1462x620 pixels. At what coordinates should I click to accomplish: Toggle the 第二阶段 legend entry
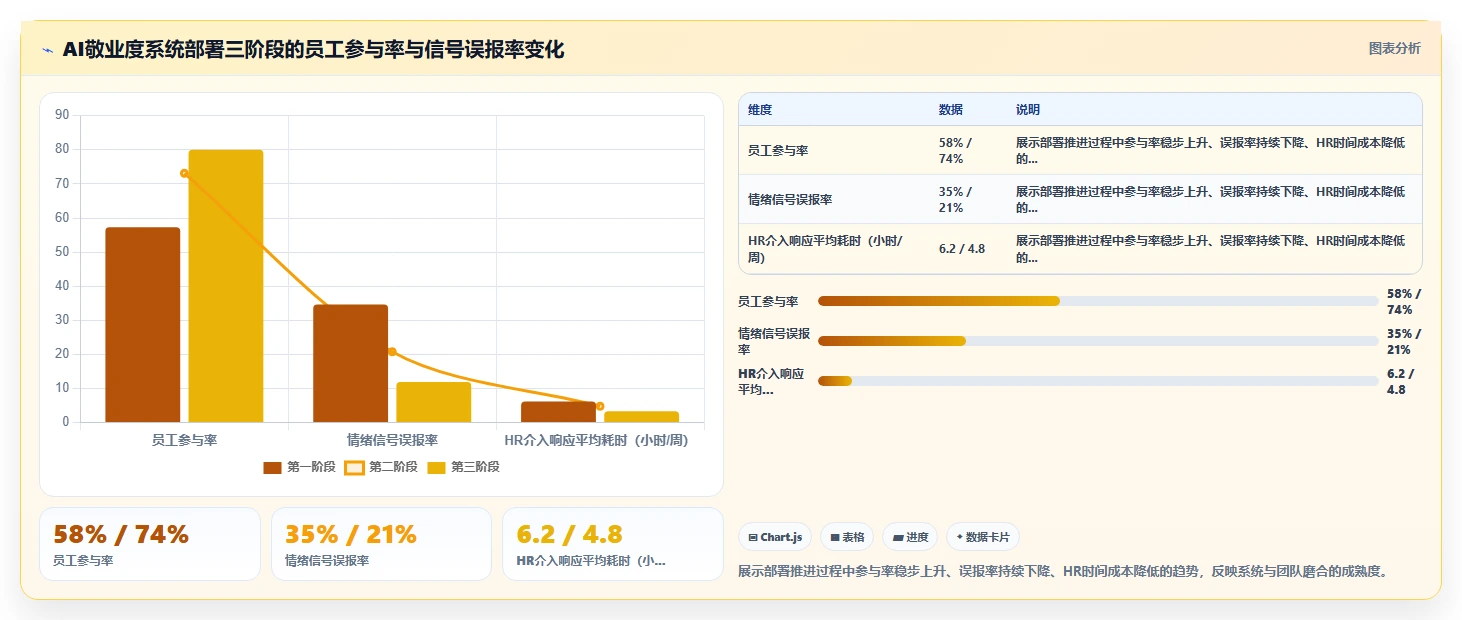[381, 467]
